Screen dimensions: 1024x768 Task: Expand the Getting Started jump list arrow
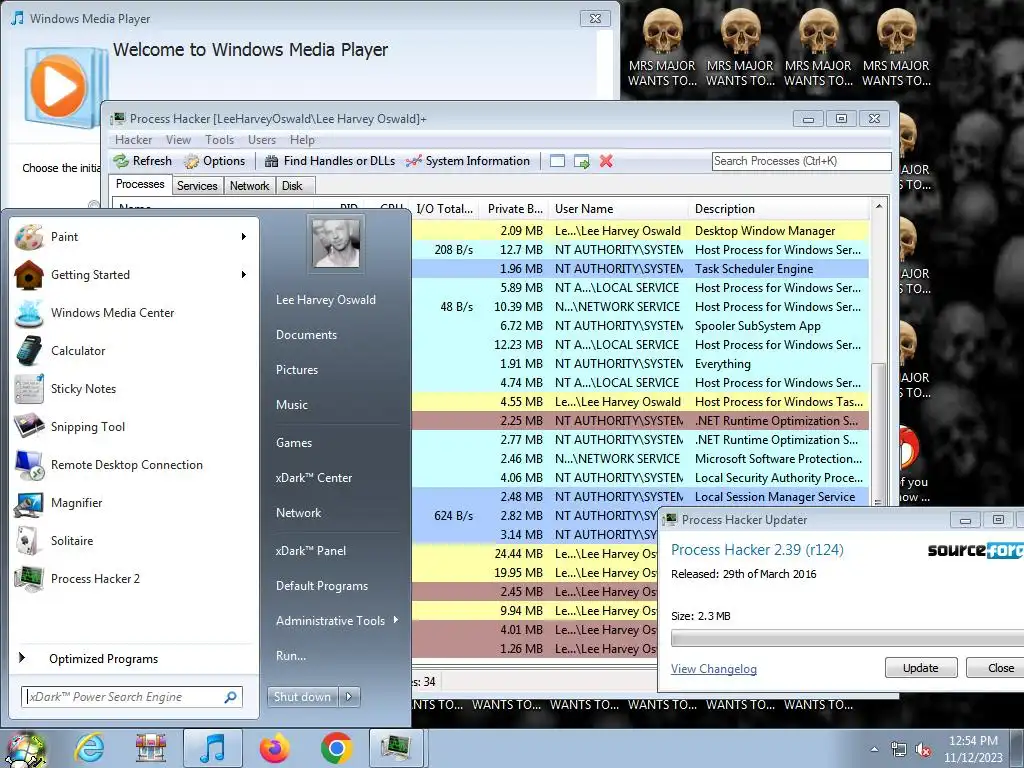coord(244,274)
